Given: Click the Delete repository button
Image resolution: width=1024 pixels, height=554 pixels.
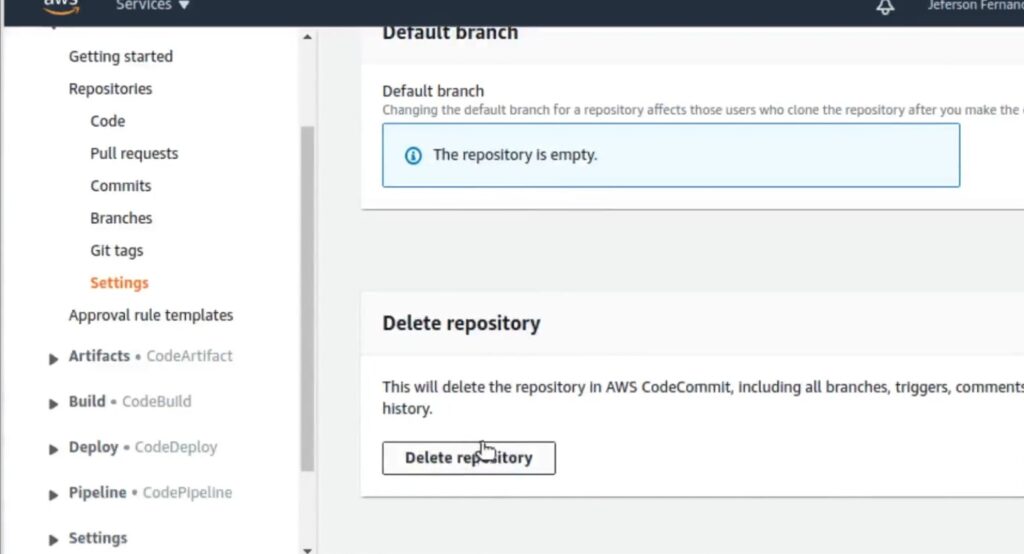Looking at the screenshot, I should [469, 458].
